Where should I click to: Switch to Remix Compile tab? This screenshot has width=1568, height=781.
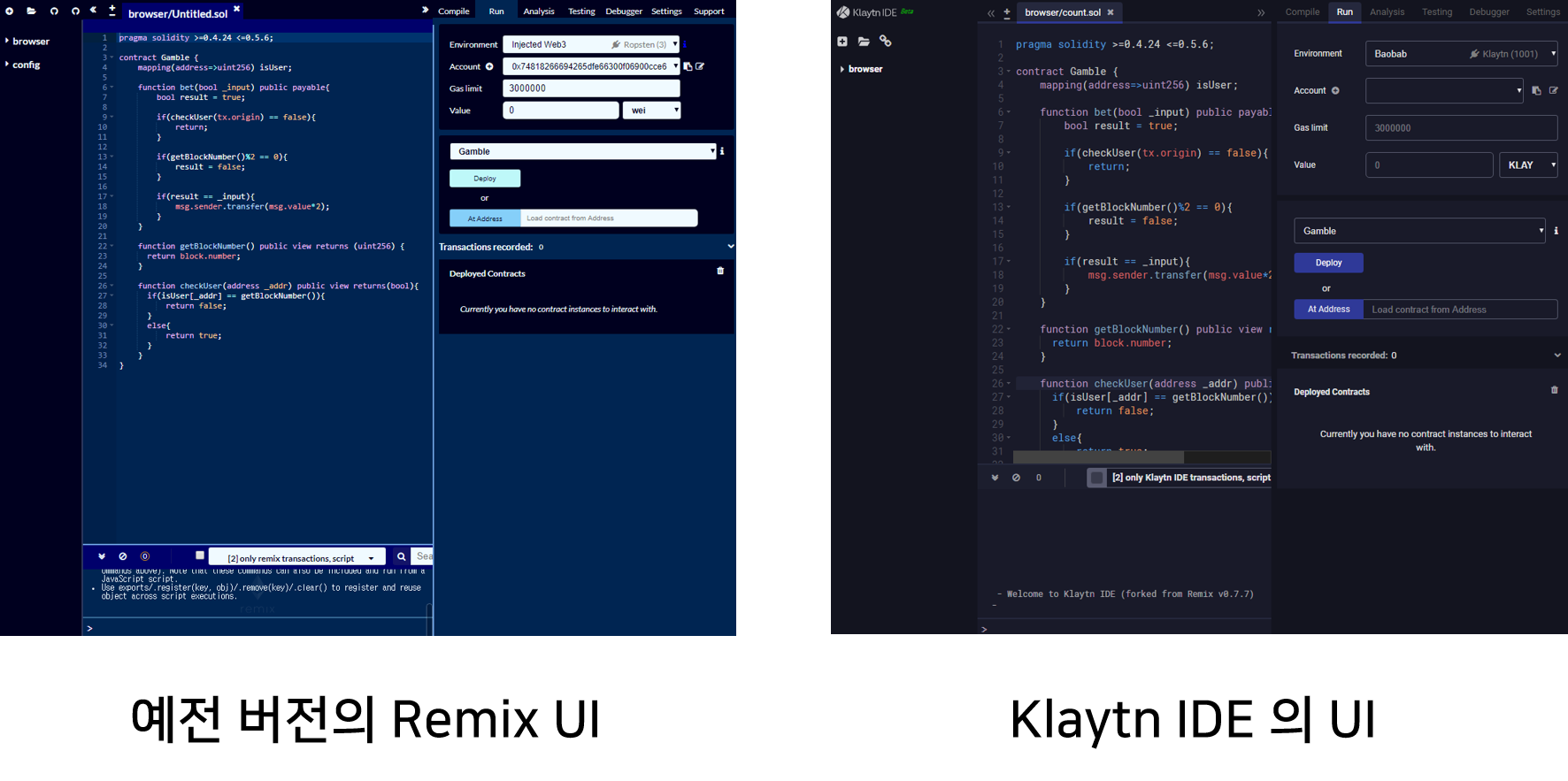pyautogui.click(x=454, y=11)
